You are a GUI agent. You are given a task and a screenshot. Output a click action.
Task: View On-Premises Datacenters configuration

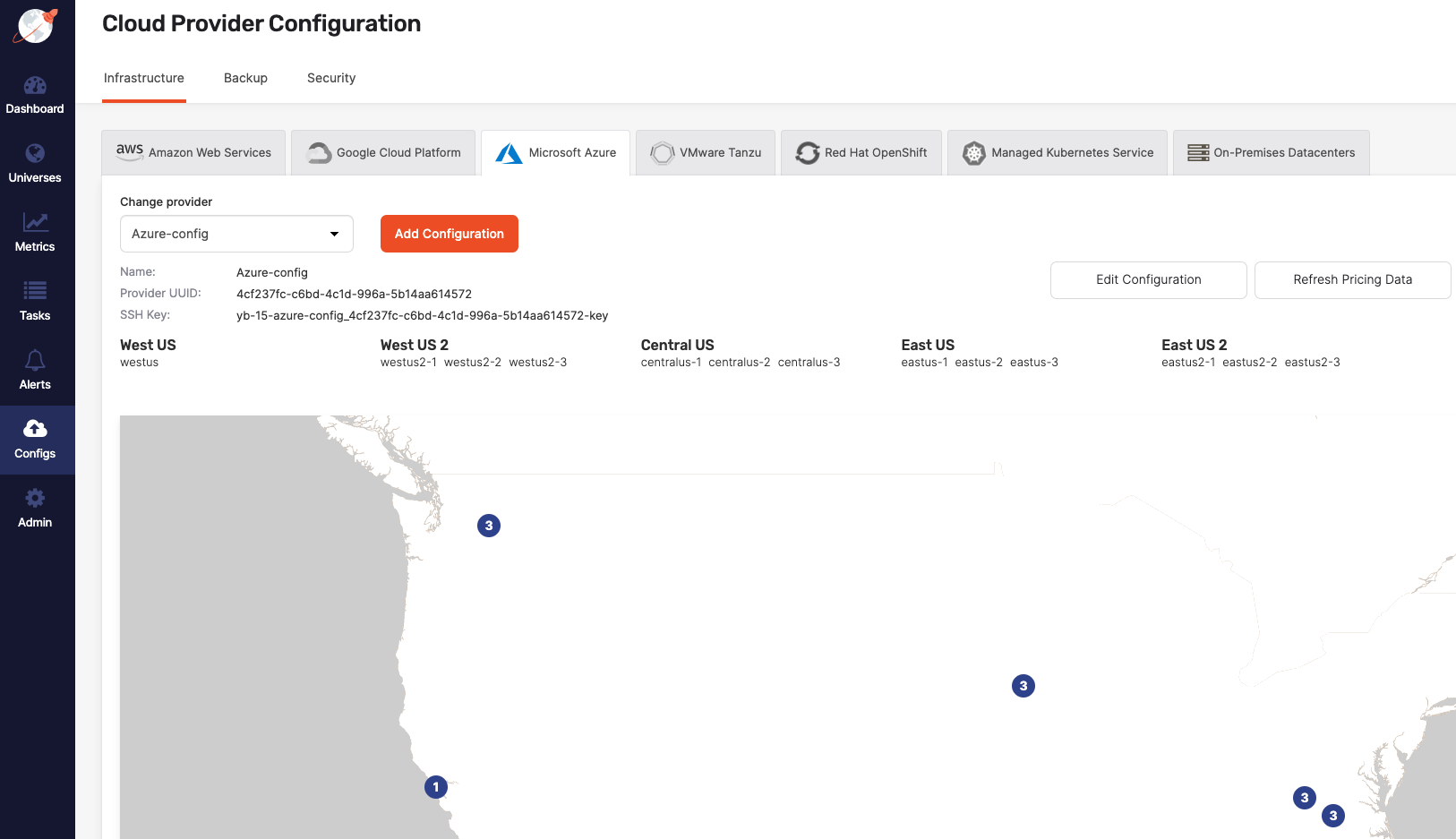coord(1271,152)
